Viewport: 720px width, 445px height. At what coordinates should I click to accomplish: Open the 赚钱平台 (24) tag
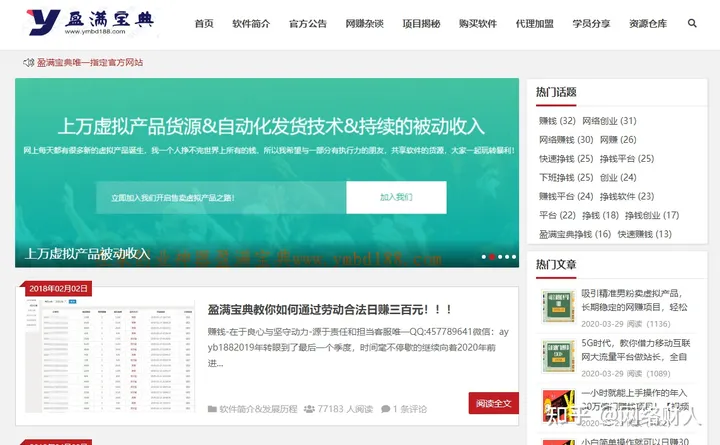[x=566, y=196]
